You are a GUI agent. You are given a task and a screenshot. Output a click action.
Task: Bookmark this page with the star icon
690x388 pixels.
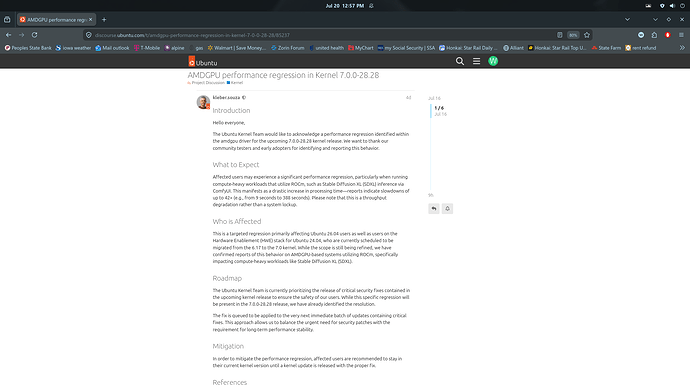pos(587,35)
